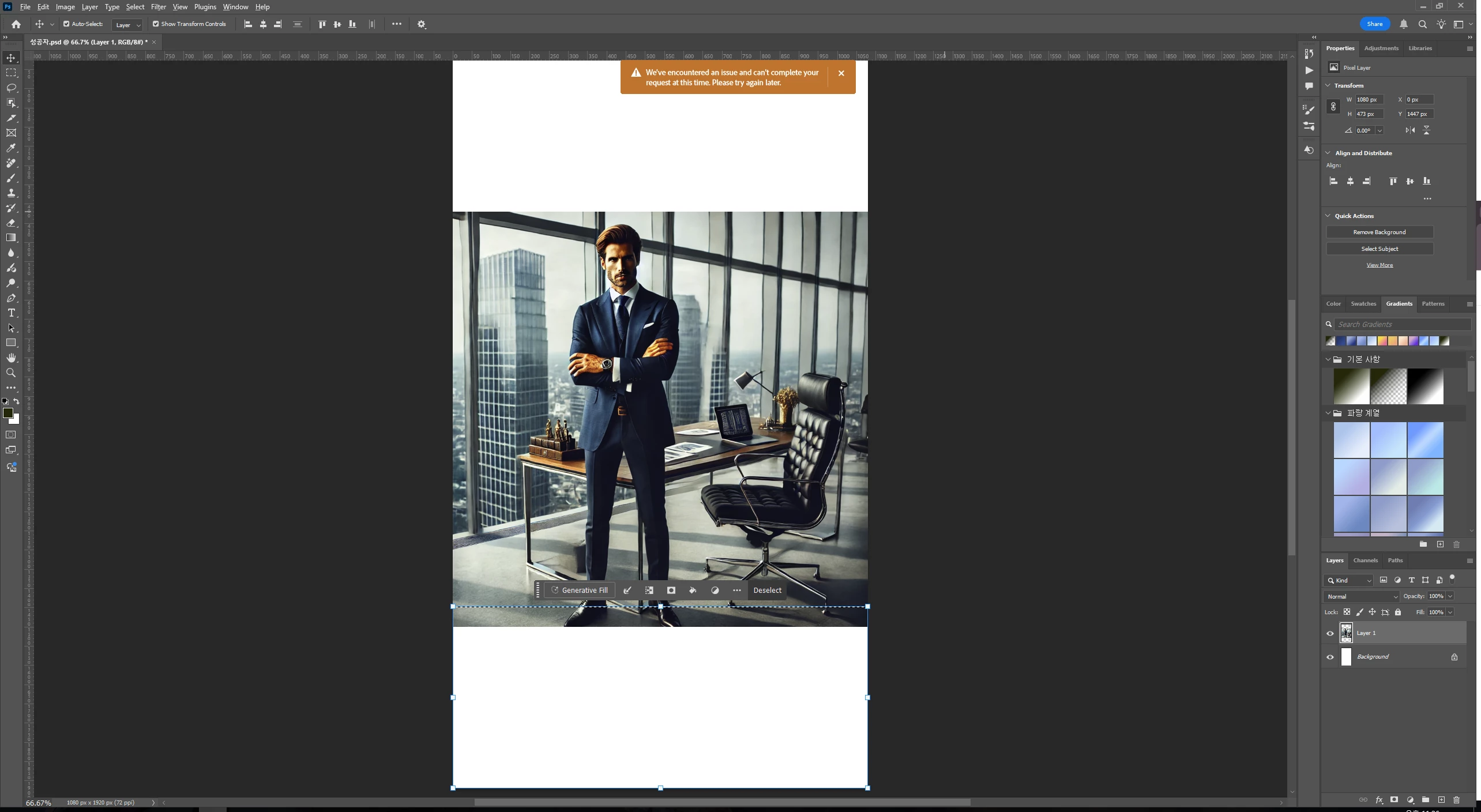Switch to the Channels tab
The width and height of the screenshot is (1481, 812).
(x=1365, y=560)
